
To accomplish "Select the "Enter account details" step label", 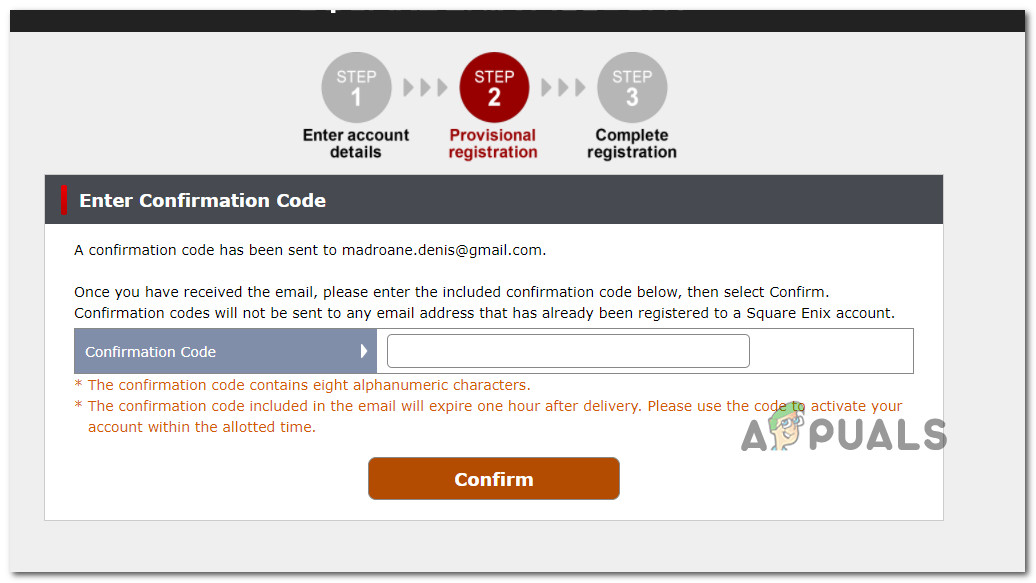I will point(356,144).
